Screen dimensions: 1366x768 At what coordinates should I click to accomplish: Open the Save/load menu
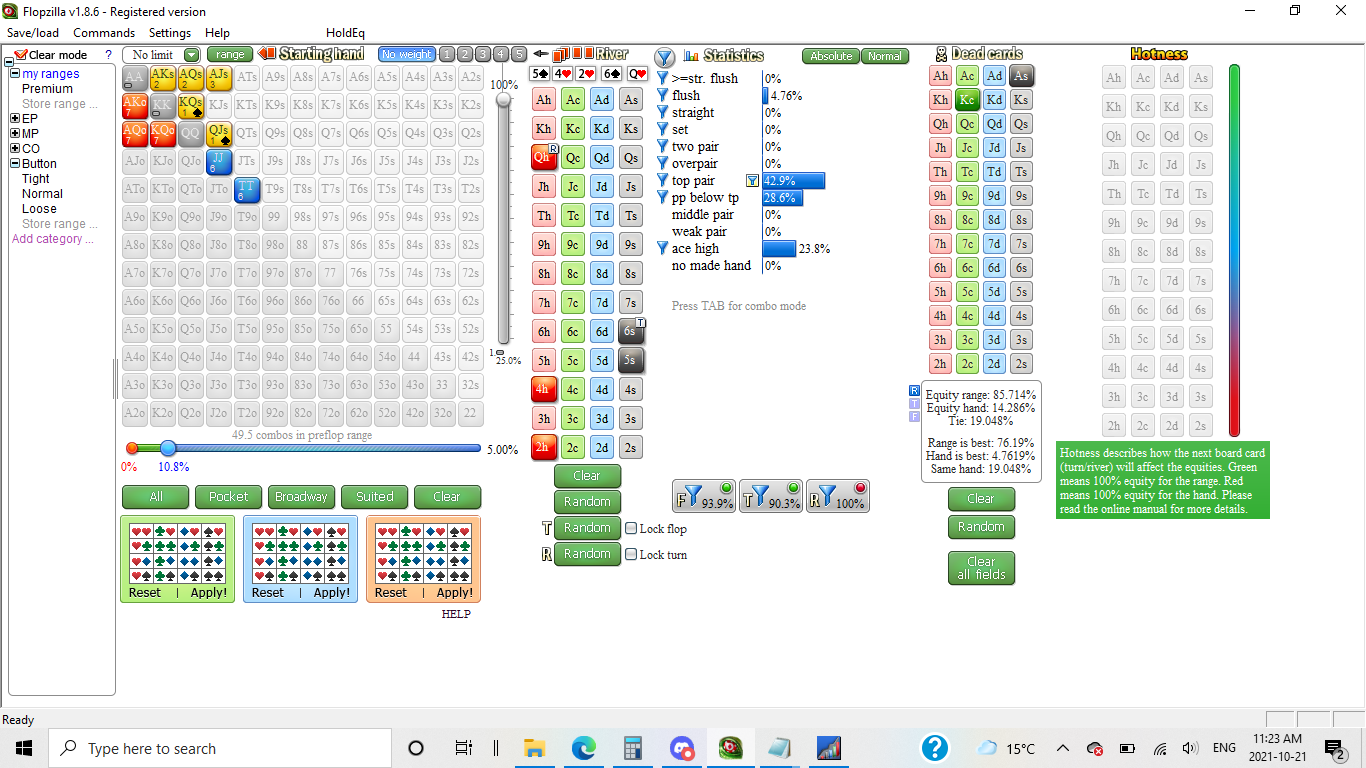[x=33, y=33]
